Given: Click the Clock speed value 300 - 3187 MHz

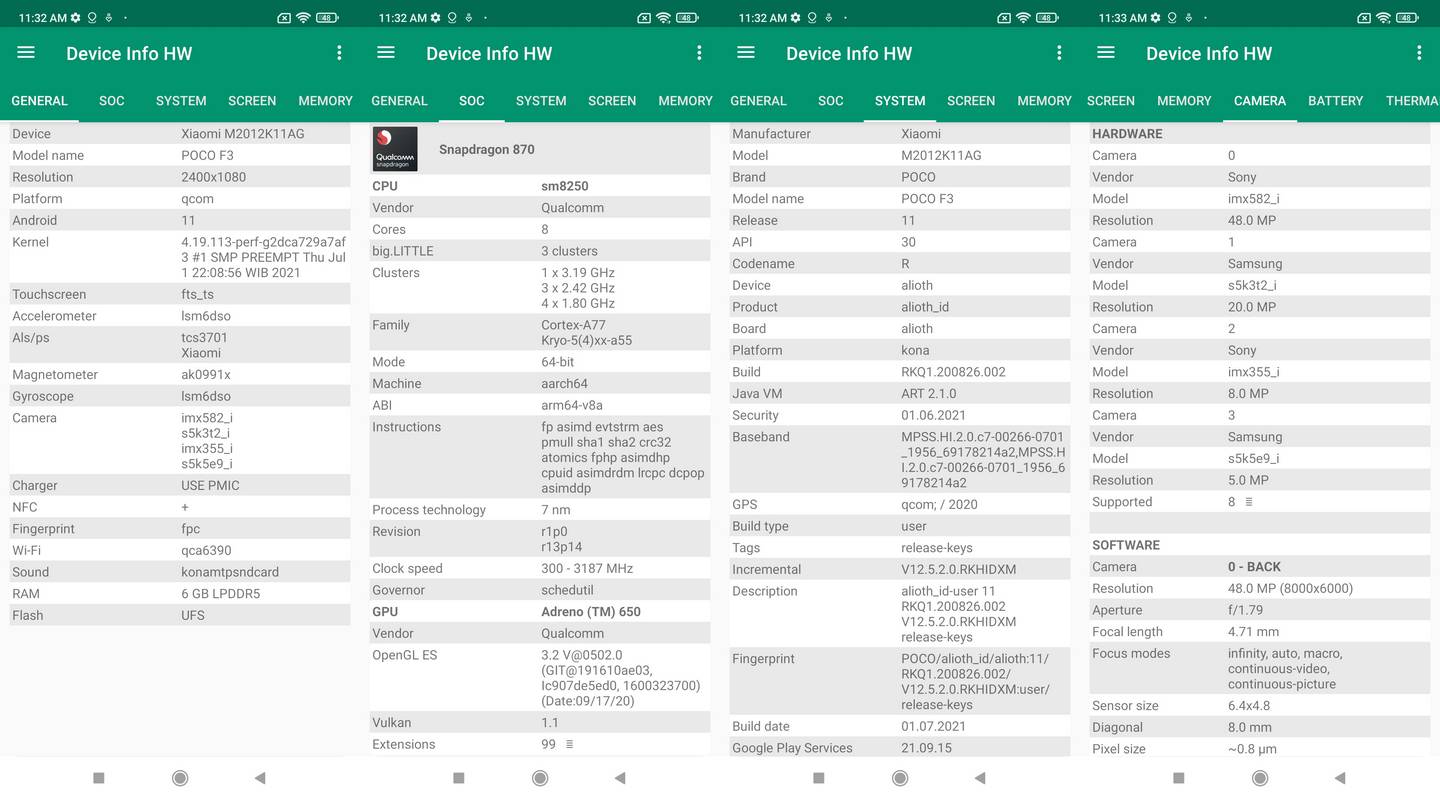Looking at the screenshot, I should (x=587, y=568).
